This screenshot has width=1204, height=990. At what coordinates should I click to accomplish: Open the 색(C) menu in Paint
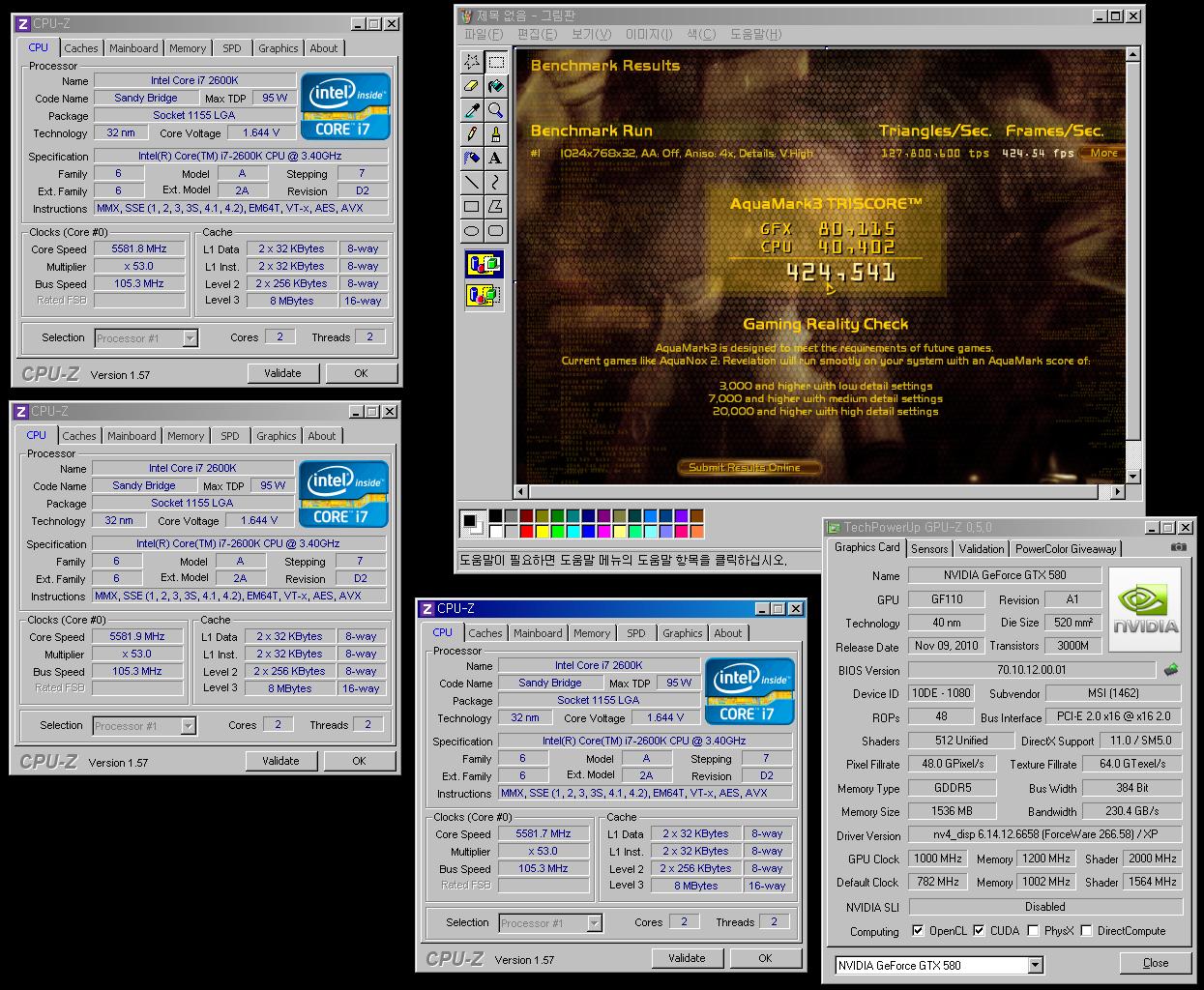coord(701,34)
